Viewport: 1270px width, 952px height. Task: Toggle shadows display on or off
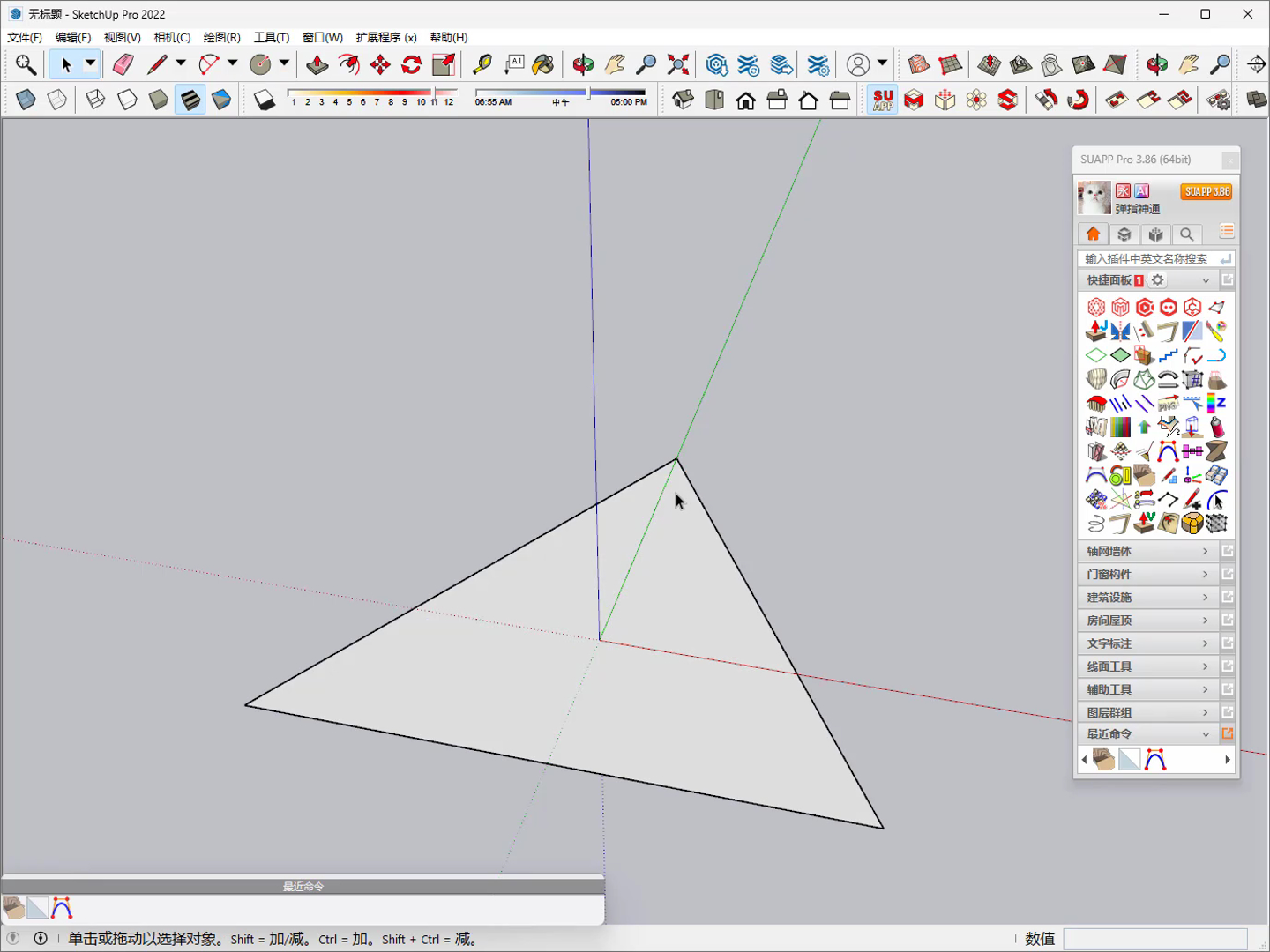click(264, 100)
